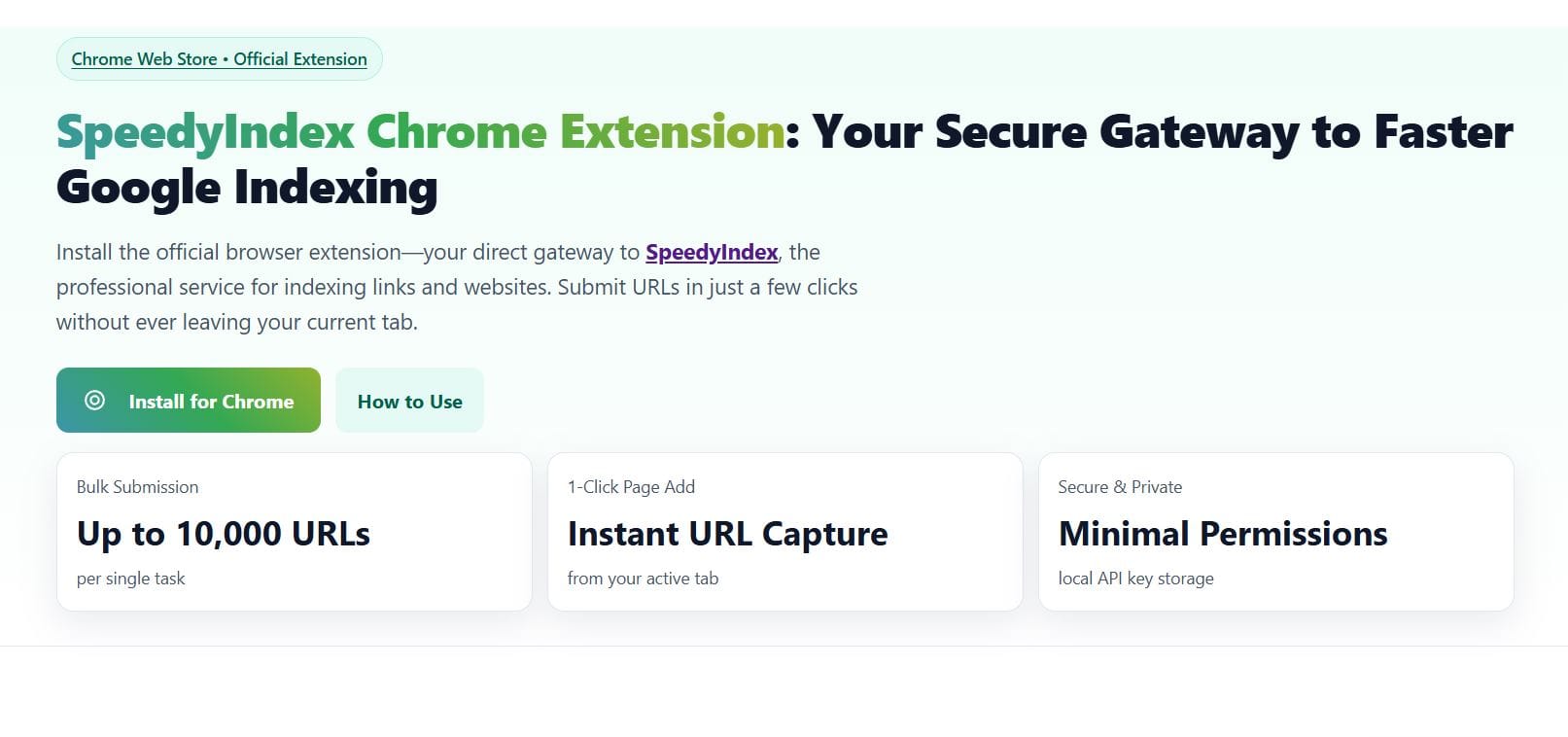The image size is (1568, 737).
Task: Click the Bulk Submission card label
Action: tap(137, 487)
